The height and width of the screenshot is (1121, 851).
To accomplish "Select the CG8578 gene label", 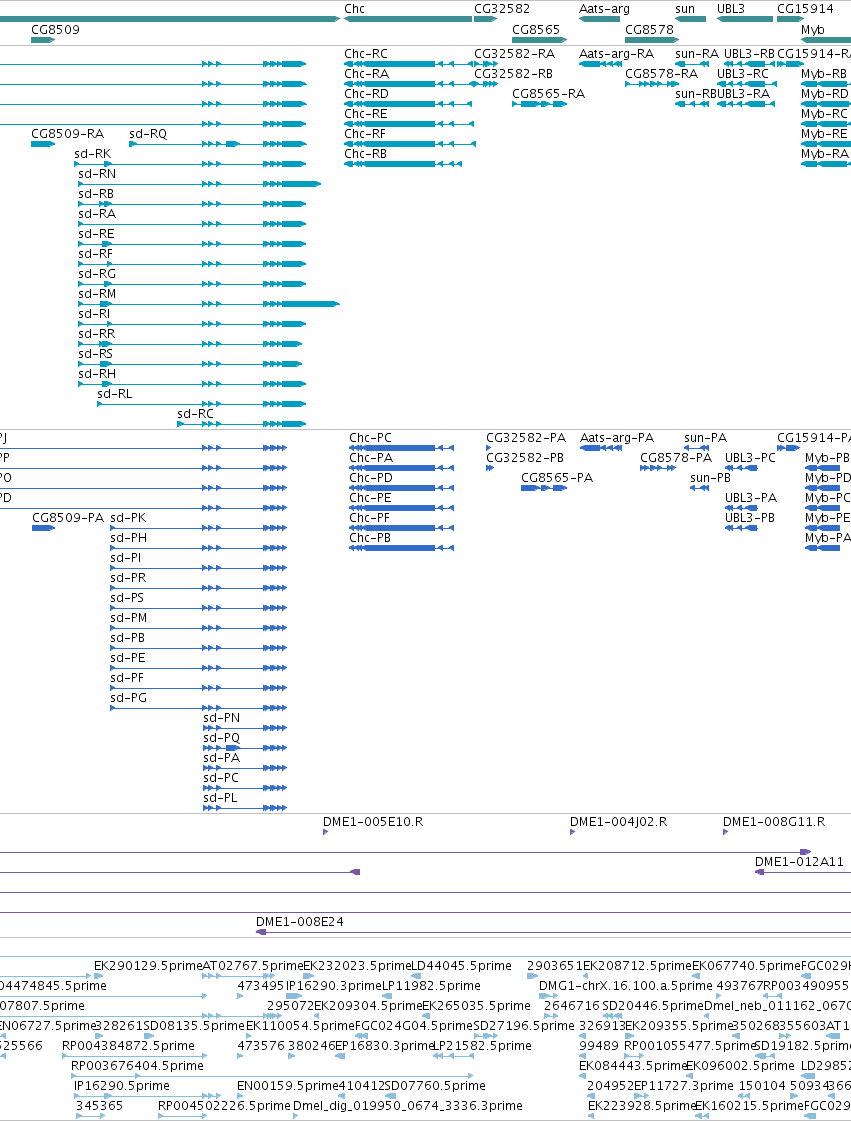I will [649, 29].
